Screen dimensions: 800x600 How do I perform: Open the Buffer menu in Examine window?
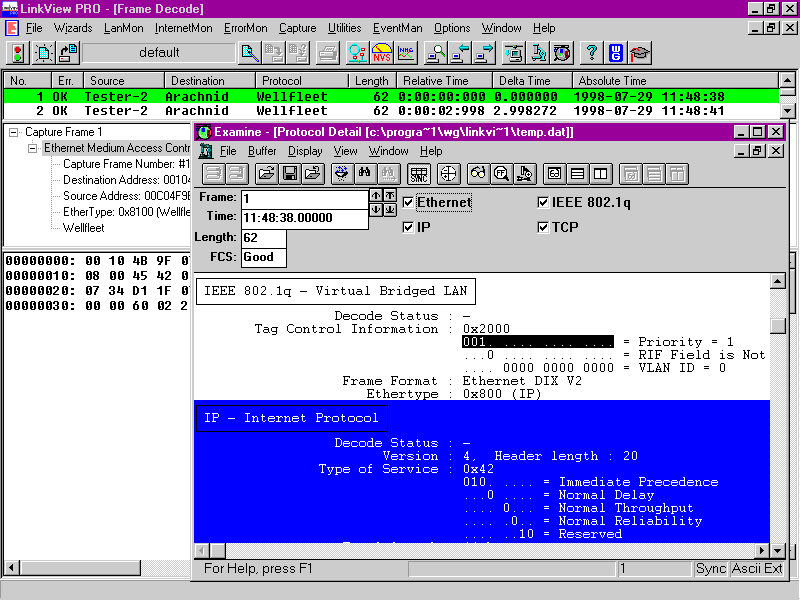click(x=262, y=151)
